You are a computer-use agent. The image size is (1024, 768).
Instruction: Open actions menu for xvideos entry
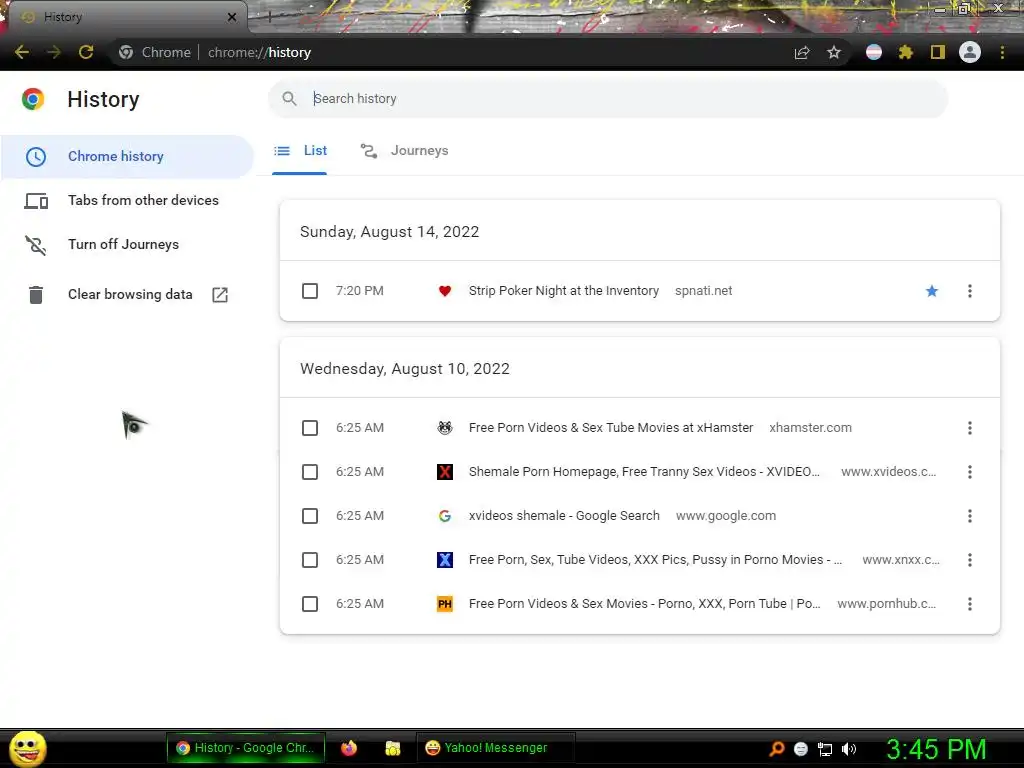click(970, 472)
